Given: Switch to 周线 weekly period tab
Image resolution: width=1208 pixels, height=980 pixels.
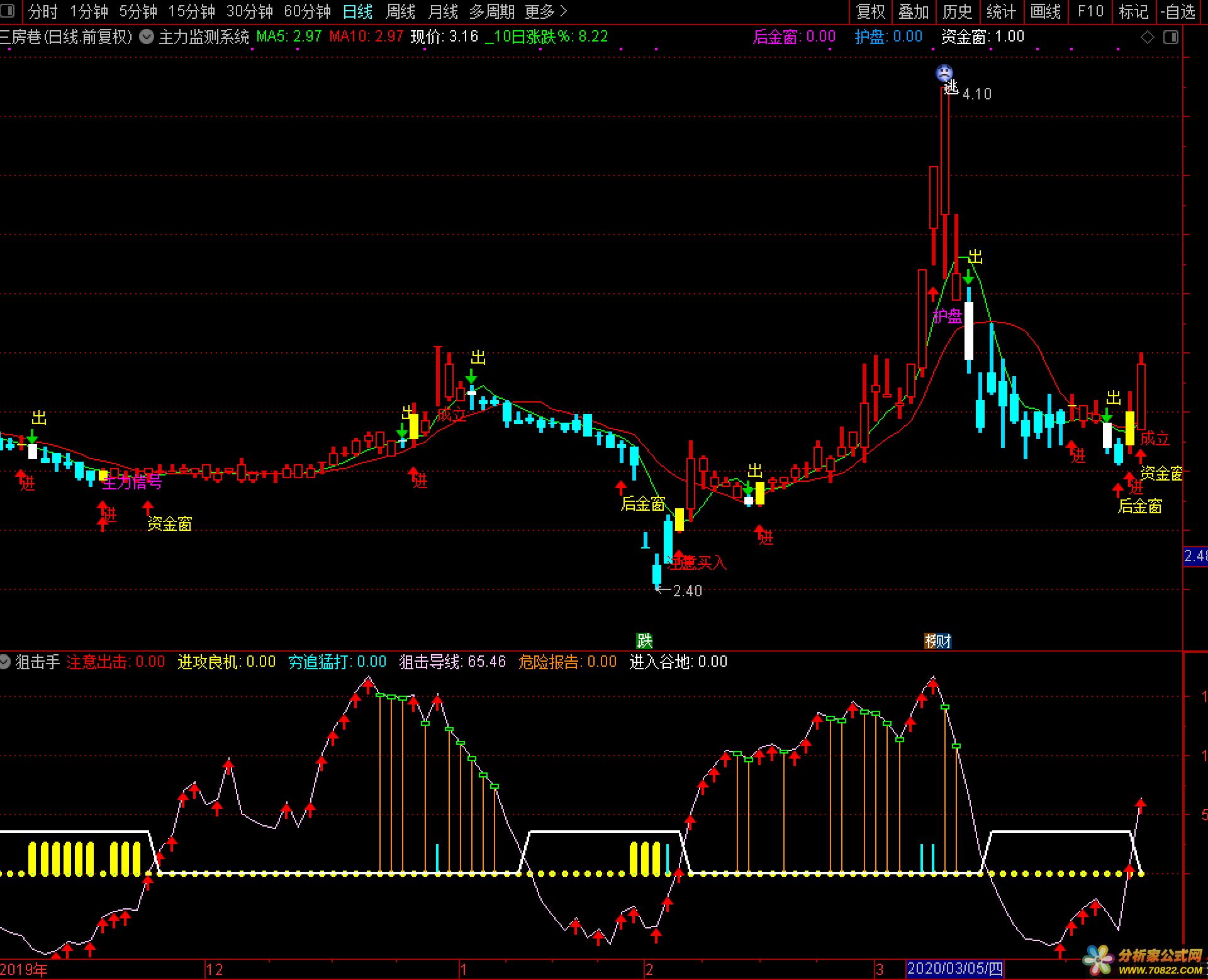Looking at the screenshot, I should point(400,11).
